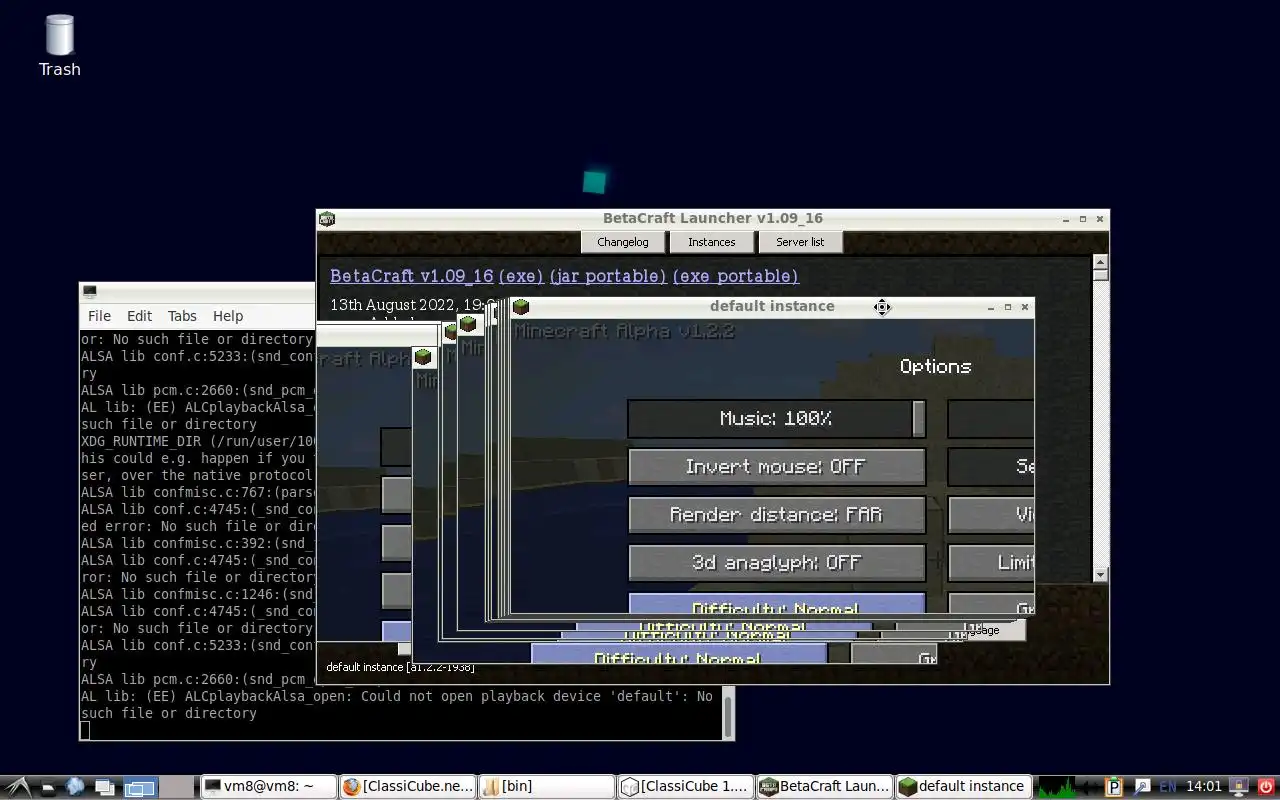Minimize the BetaCraft Launcher window
1280x800 pixels.
1066,219
